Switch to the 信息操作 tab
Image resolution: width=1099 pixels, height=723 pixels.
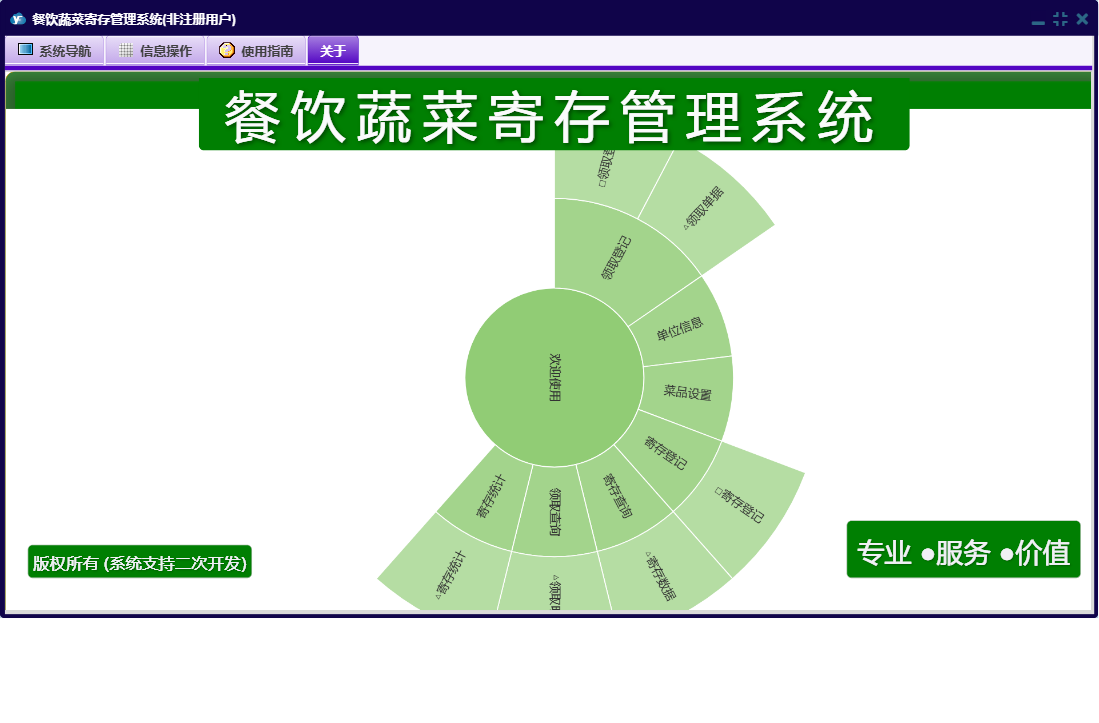pyautogui.click(x=155, y=51)
